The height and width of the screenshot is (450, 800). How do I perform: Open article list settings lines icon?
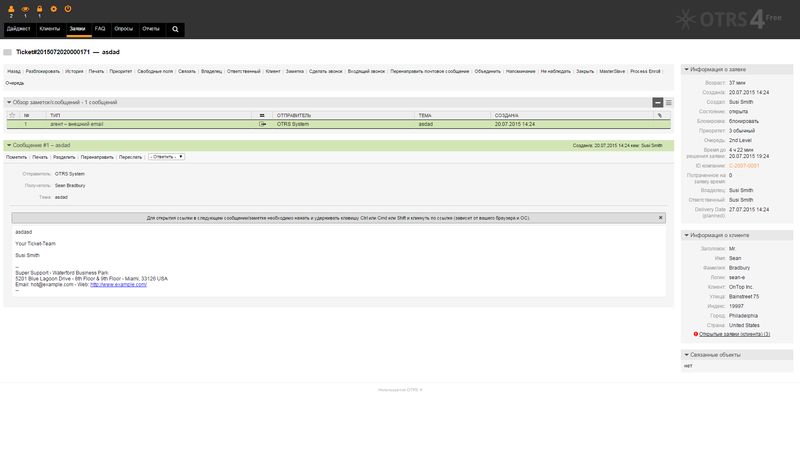668,103
